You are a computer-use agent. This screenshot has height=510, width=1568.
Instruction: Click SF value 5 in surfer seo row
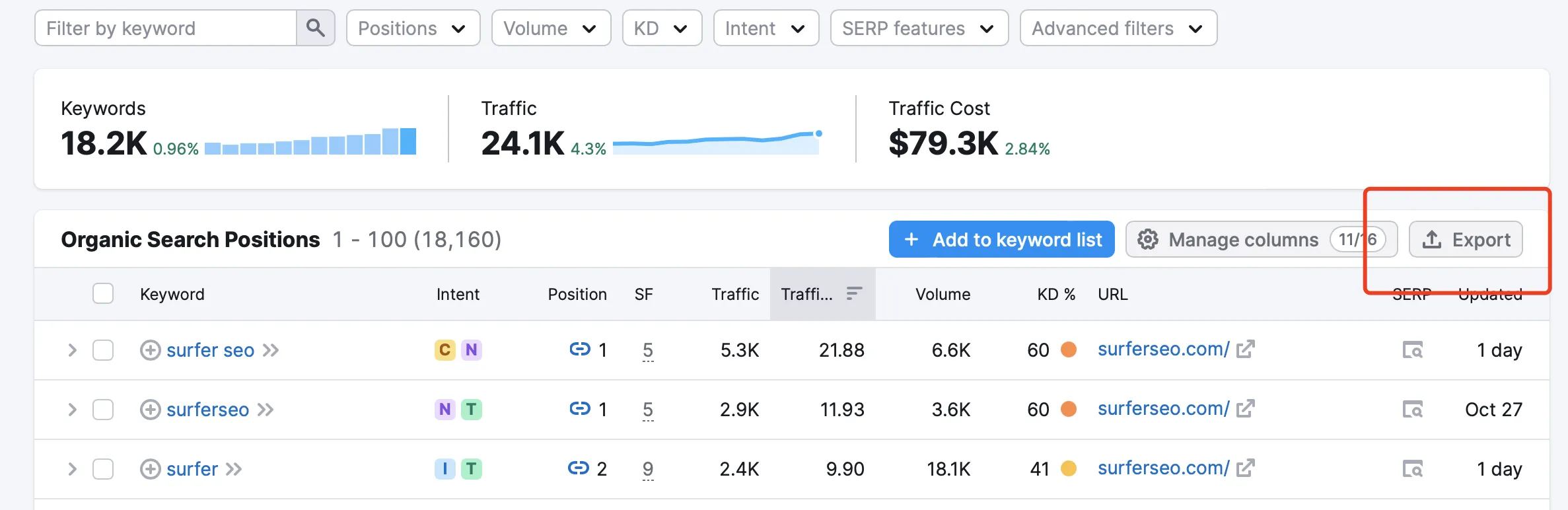648,350
